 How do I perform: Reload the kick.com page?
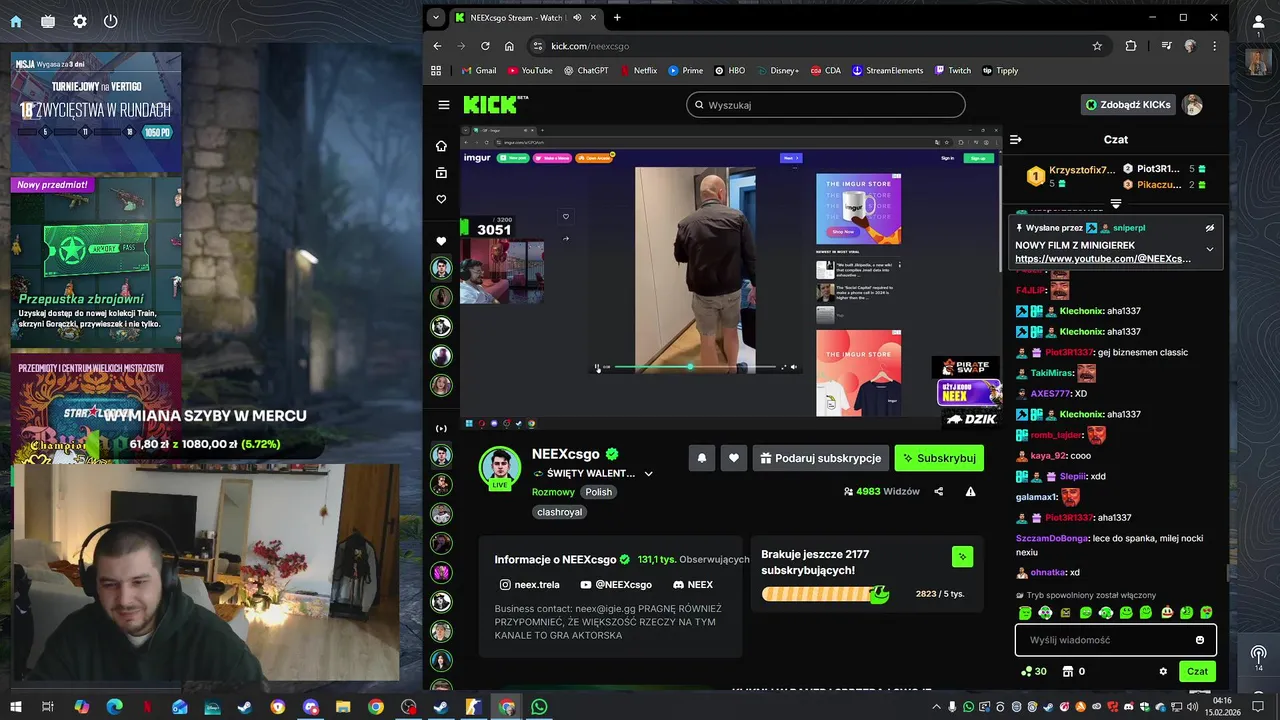point(485,46)
